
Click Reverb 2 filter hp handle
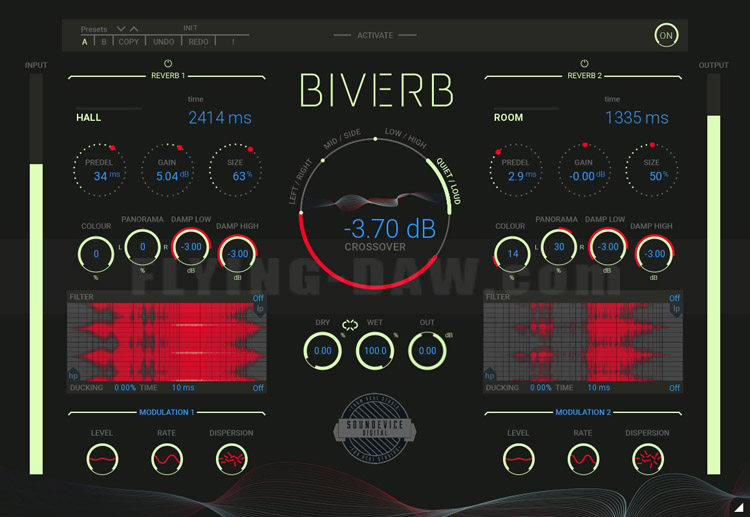pos(489,375)
